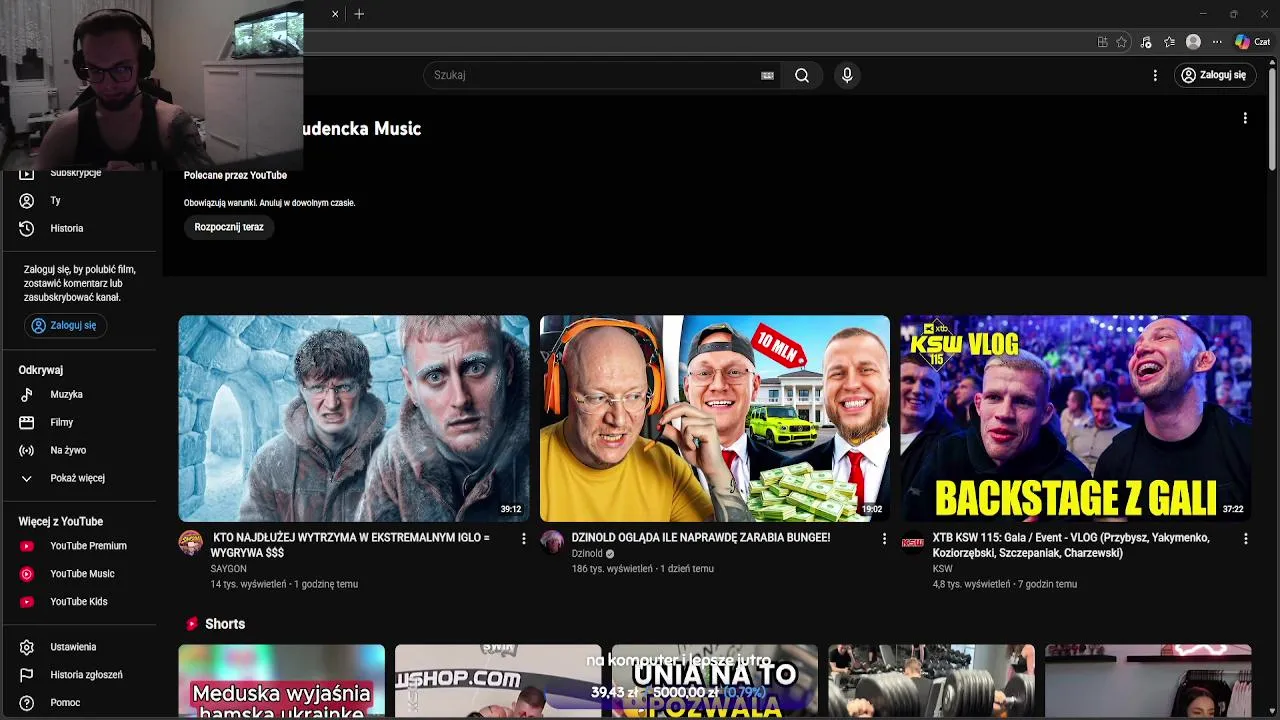Open the Bungee 10 MLN video thumbnail
1280x720 pixels.
point(715,419)
